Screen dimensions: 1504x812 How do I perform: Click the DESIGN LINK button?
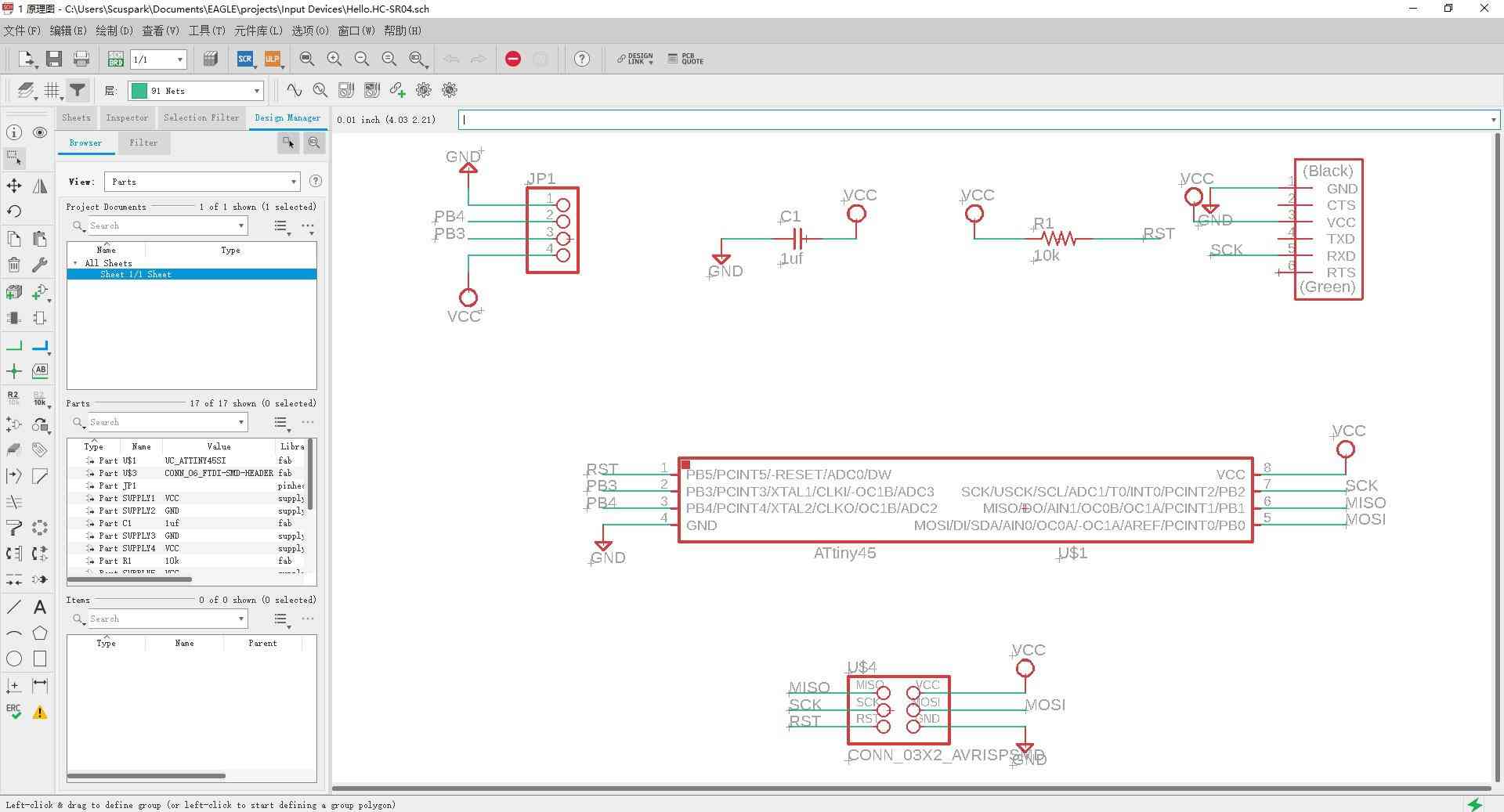point(634,59)
